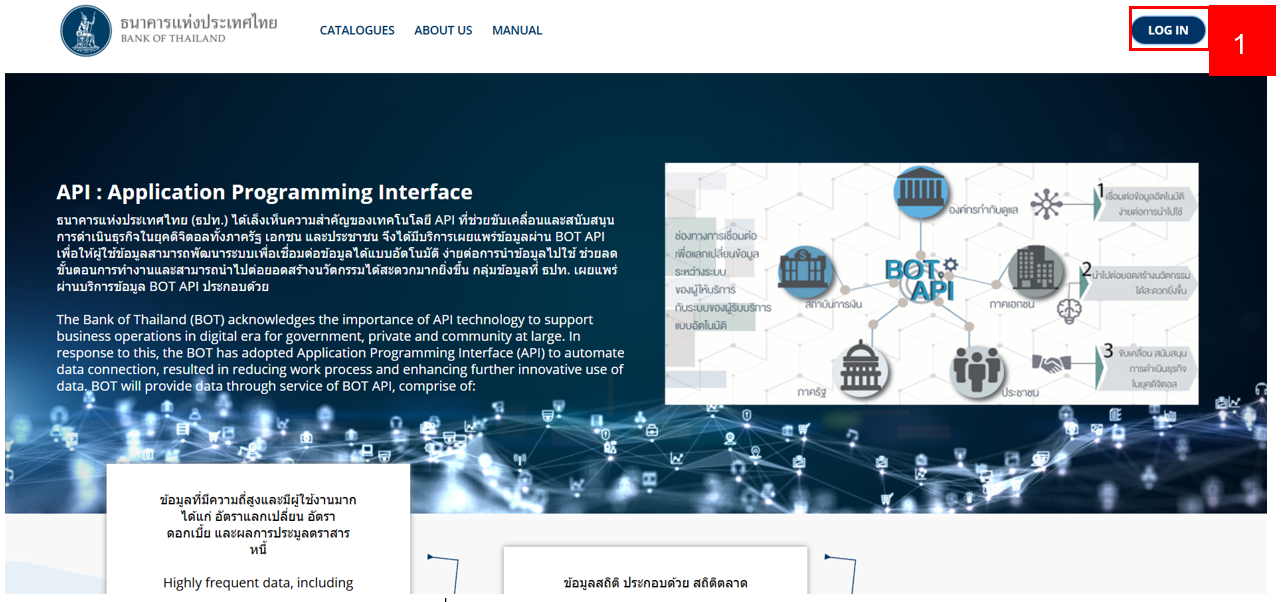Click the network hub node icon
1282x602 pixels.
(x=1048, y=203)
